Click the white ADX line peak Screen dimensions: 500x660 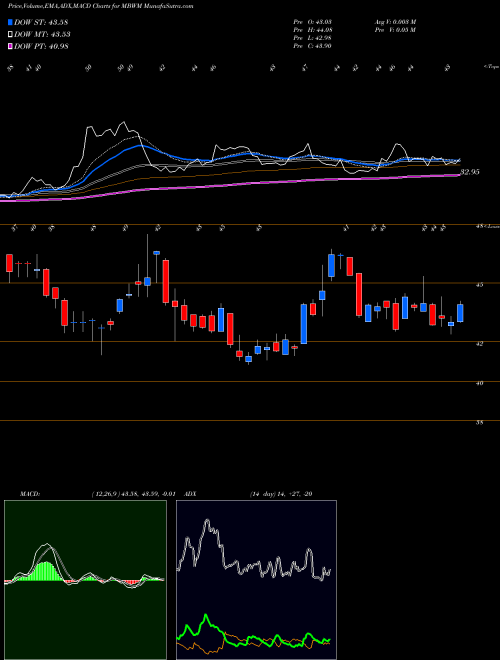pyautogui.click(x=207, y=522)
